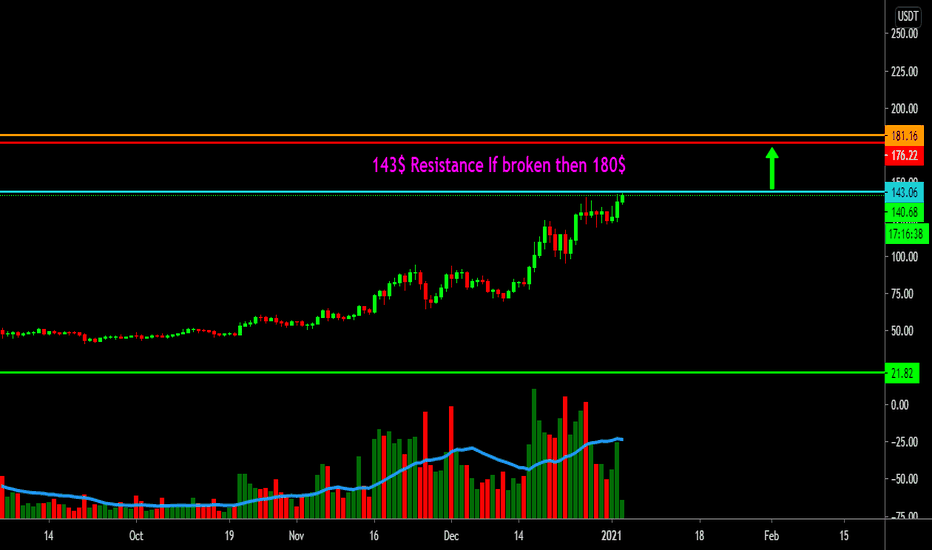Click the Dec date label on time axis
The image size is (932, 550).
point(451,536)
